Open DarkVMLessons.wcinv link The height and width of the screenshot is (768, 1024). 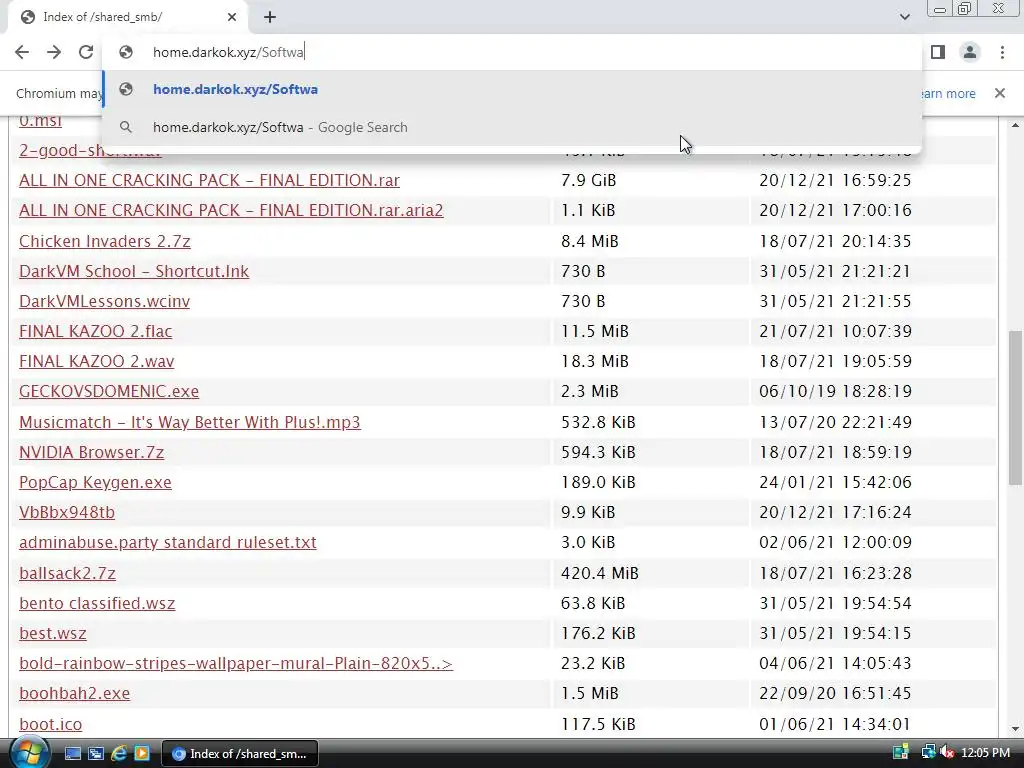[x=104, y=301]
